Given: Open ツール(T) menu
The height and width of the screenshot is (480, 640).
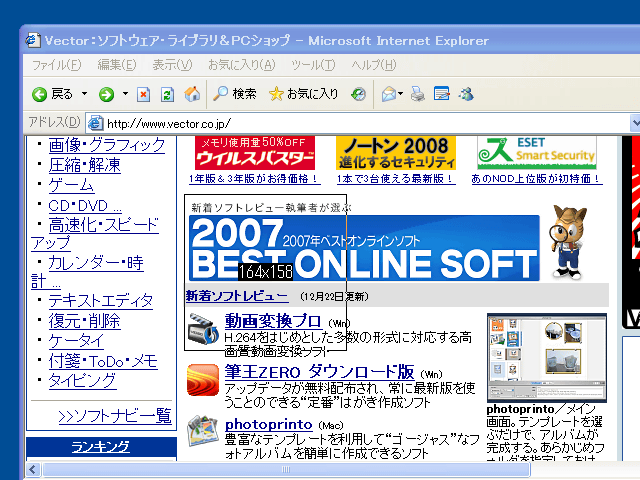Looking at the screenshot, I should coord(313,65).
